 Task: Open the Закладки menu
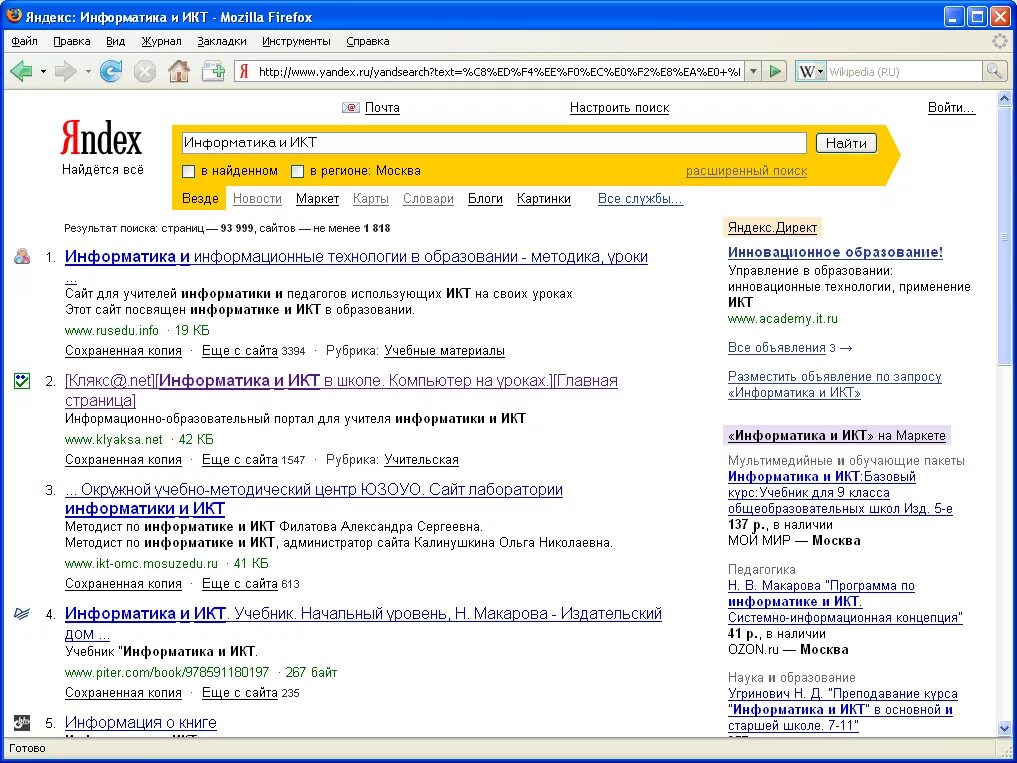pos(222,41)
